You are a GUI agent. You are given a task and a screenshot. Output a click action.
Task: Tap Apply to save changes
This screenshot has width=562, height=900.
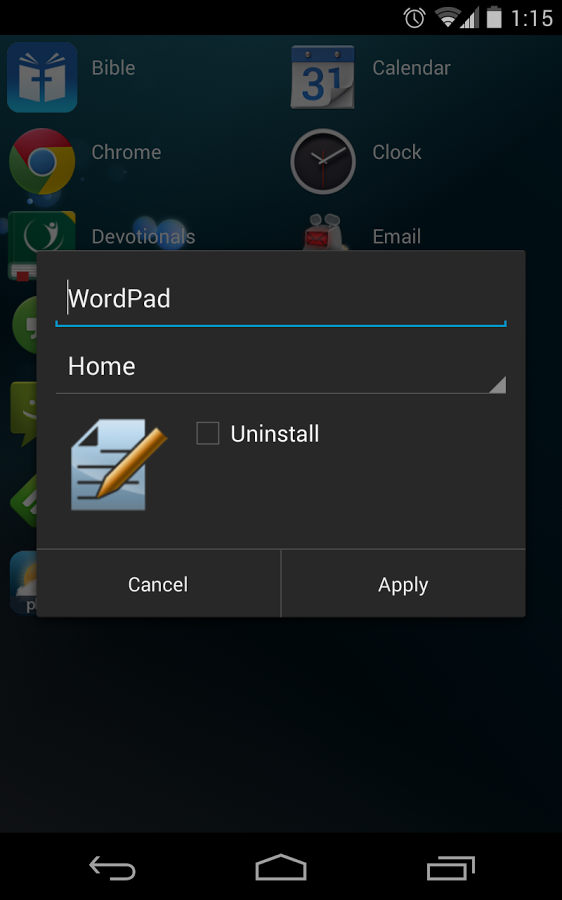[x=403, y=584]
